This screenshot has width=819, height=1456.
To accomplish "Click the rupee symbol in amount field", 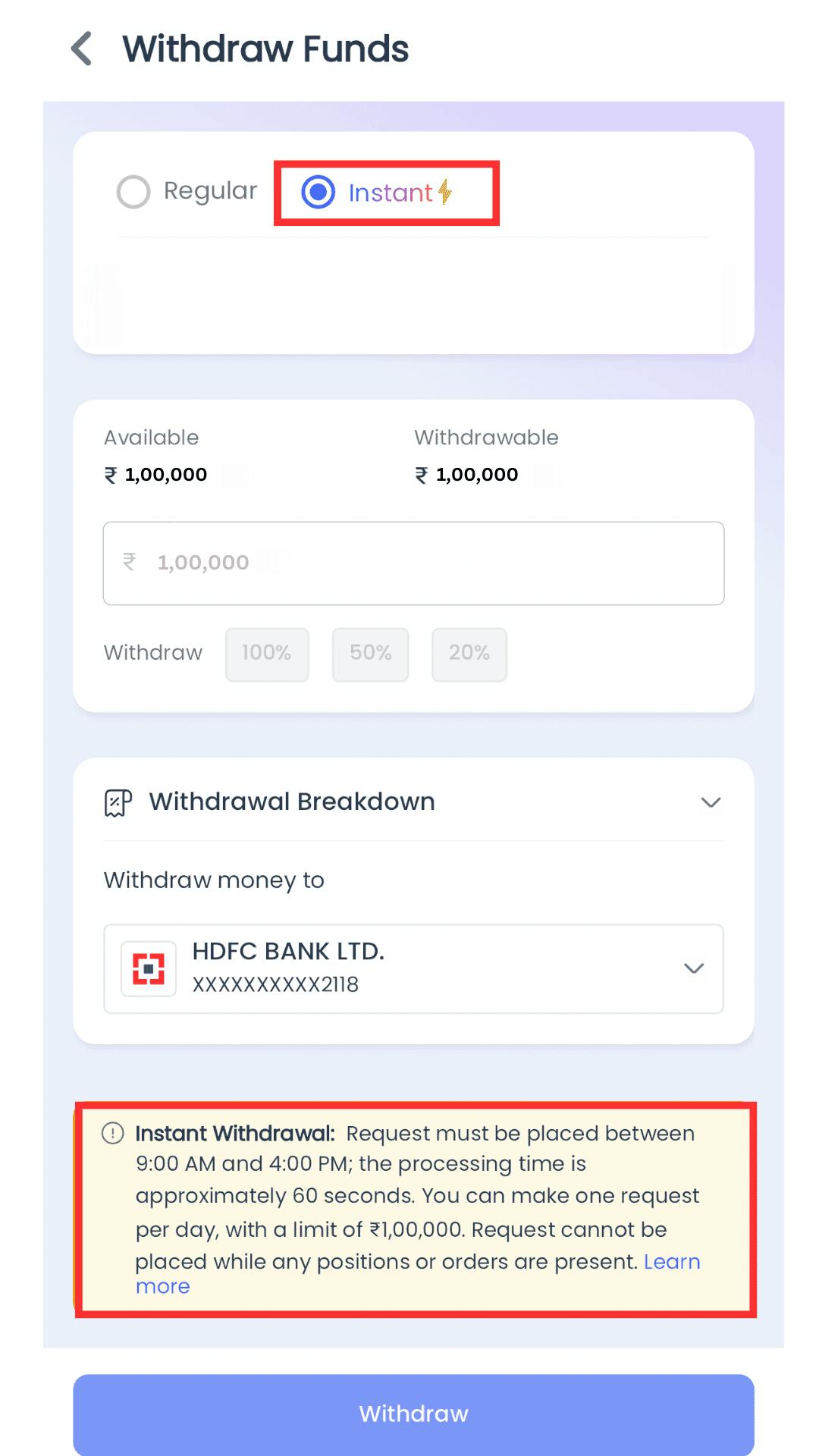I will tap(130, 562).
